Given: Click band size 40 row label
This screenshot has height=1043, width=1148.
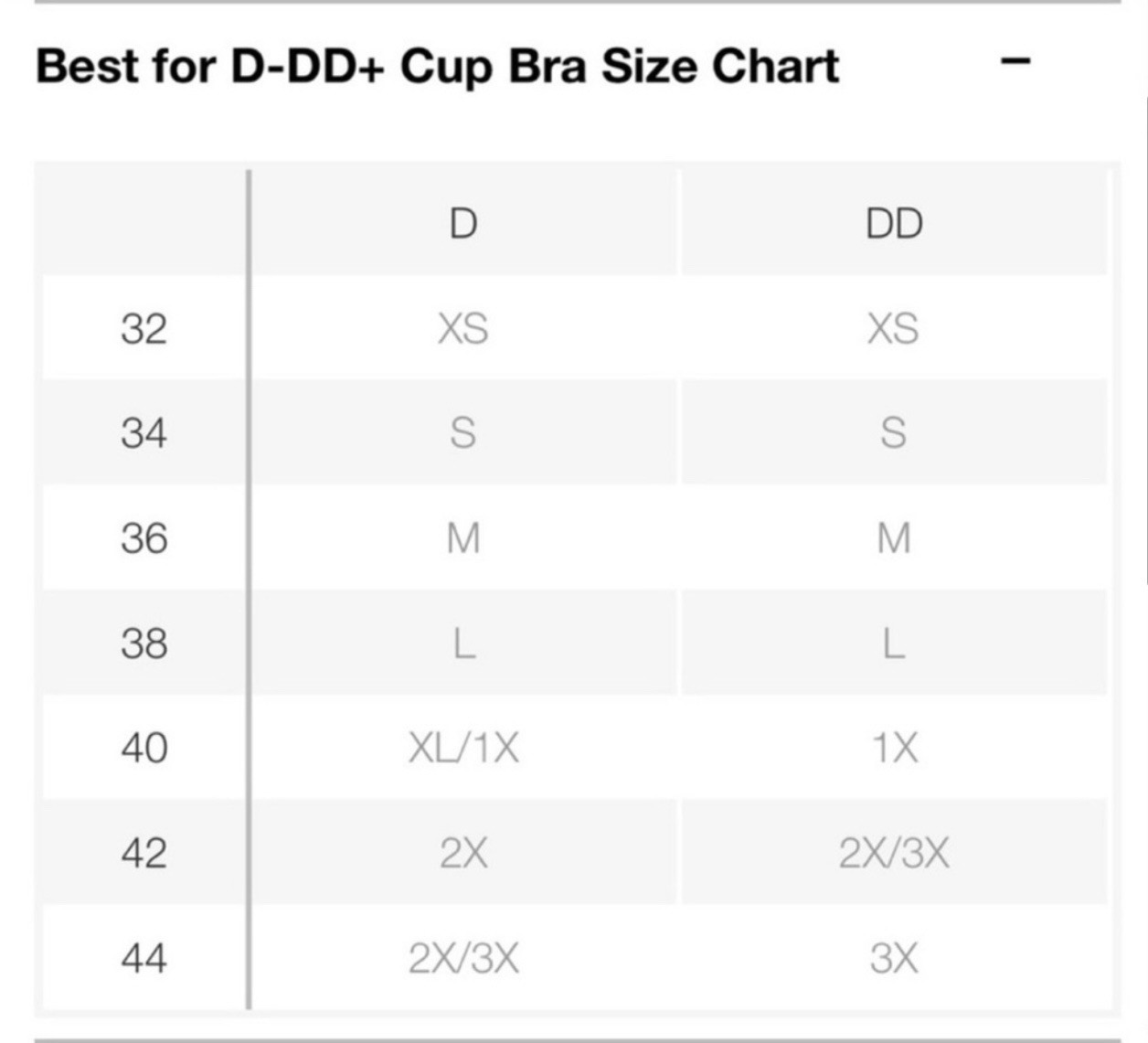Looking at the screenshot, I should click(x=143, y=748).
